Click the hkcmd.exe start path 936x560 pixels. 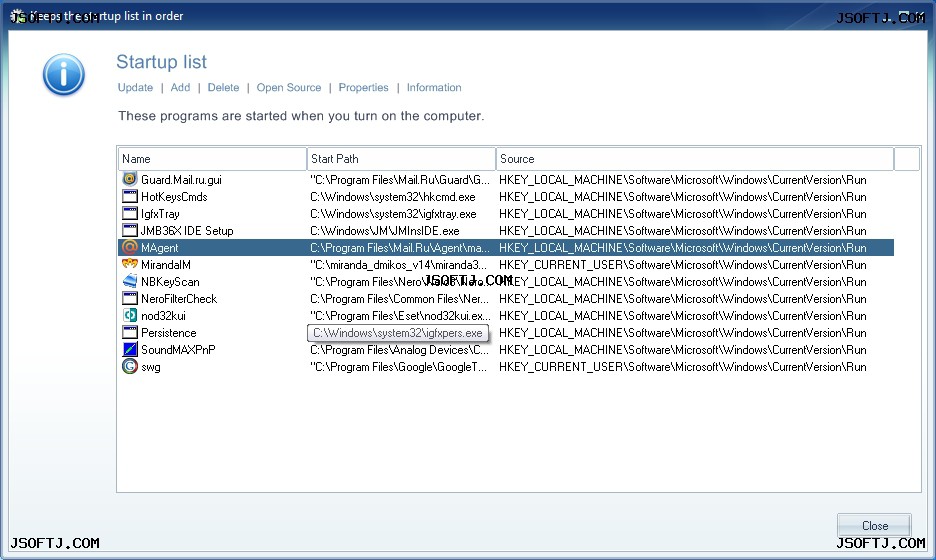pyautogui.click(x=393, y=196)
